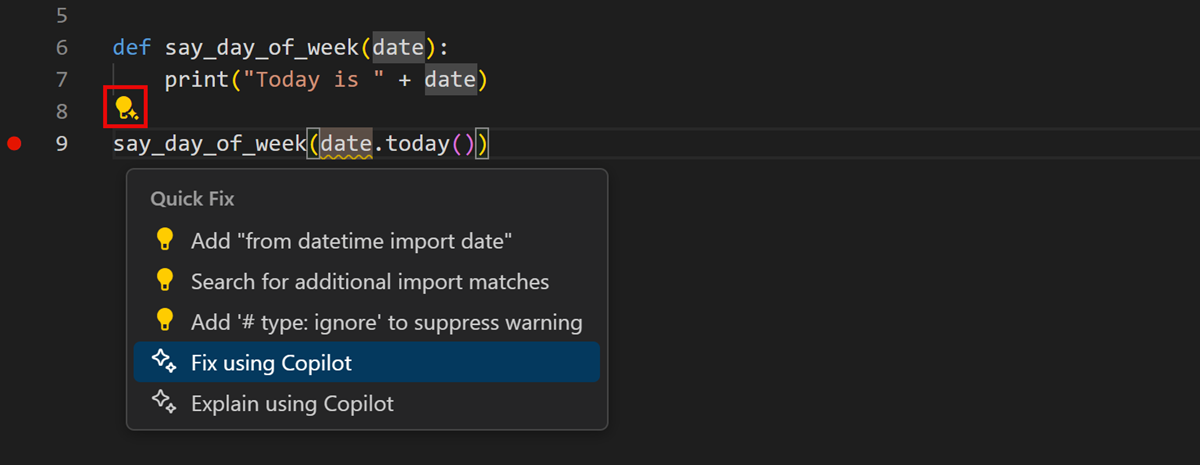The image size is (1200, 465).
Task: Choose Fix using Copilot
Action: [x=271, y=362]
